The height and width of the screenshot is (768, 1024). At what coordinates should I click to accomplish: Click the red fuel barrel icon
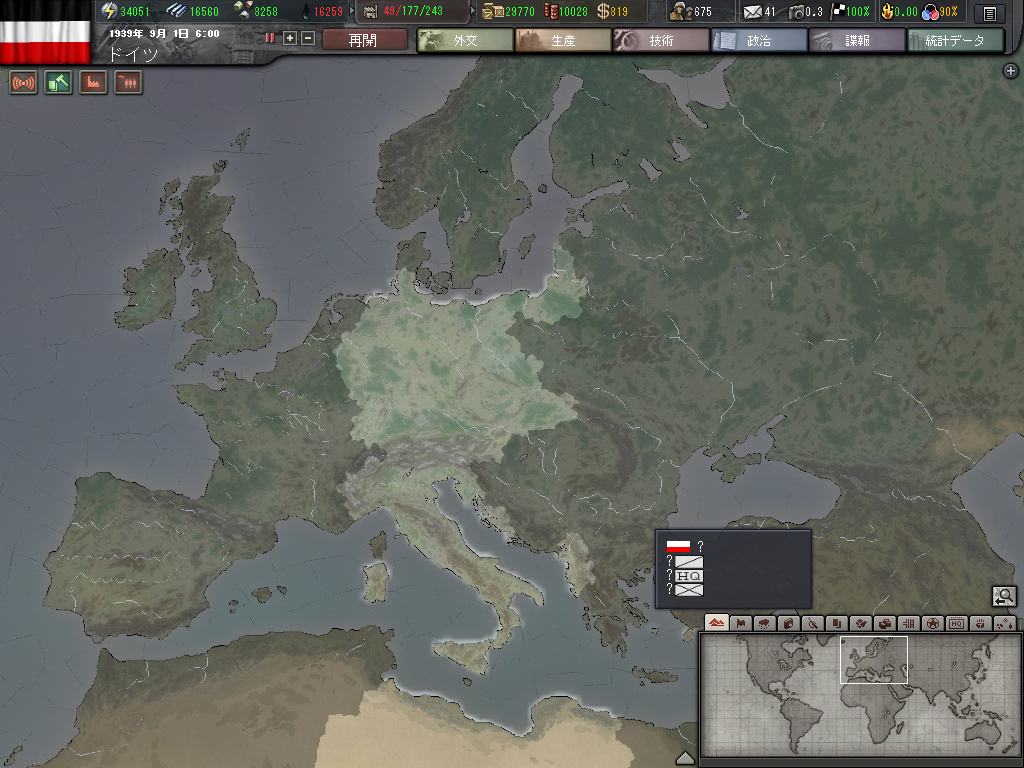pyautogui.click(x=551, y=11)
